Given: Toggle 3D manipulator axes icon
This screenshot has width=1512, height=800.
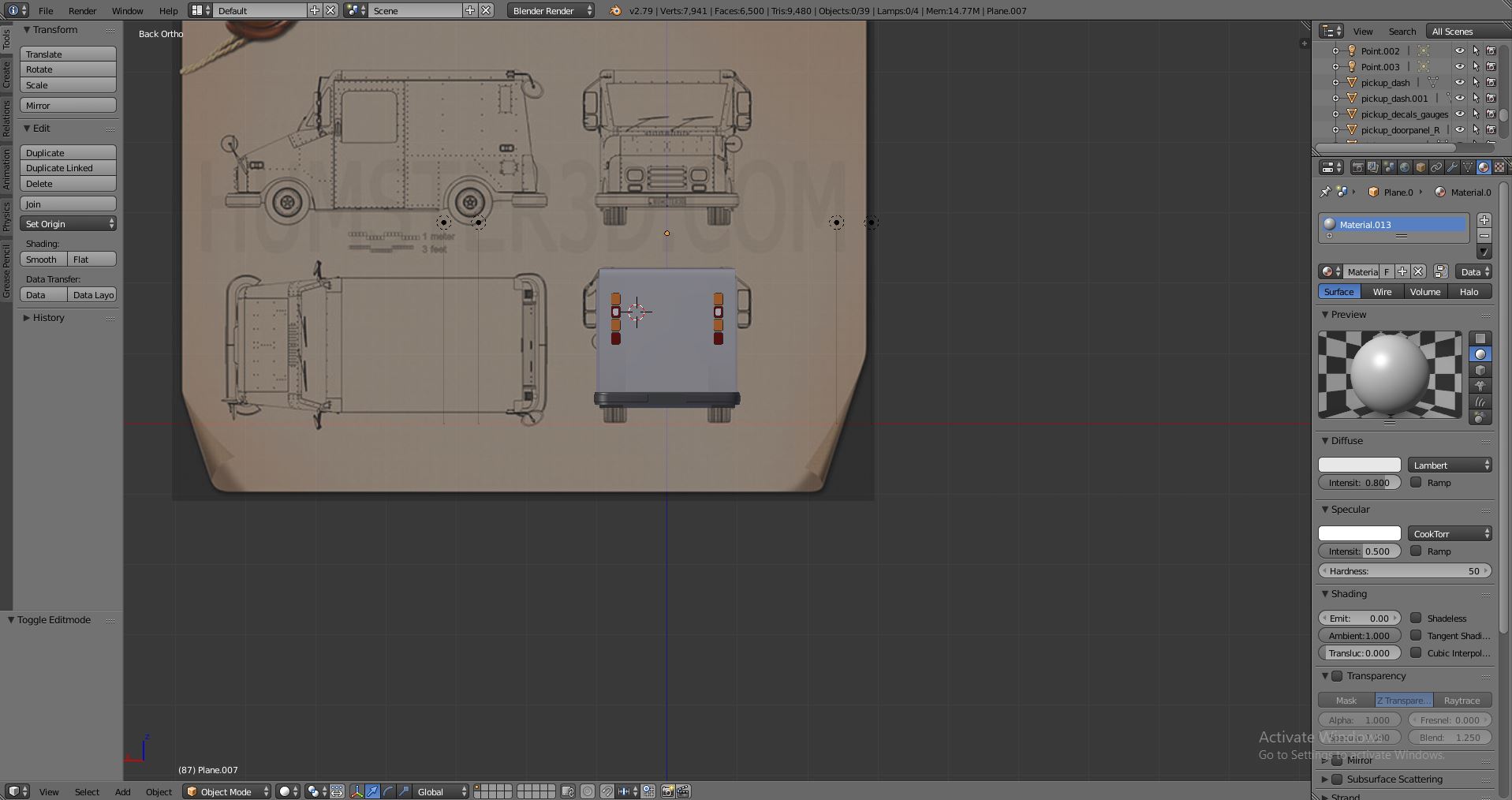Looking at the screenshot, I should [357, 791].
